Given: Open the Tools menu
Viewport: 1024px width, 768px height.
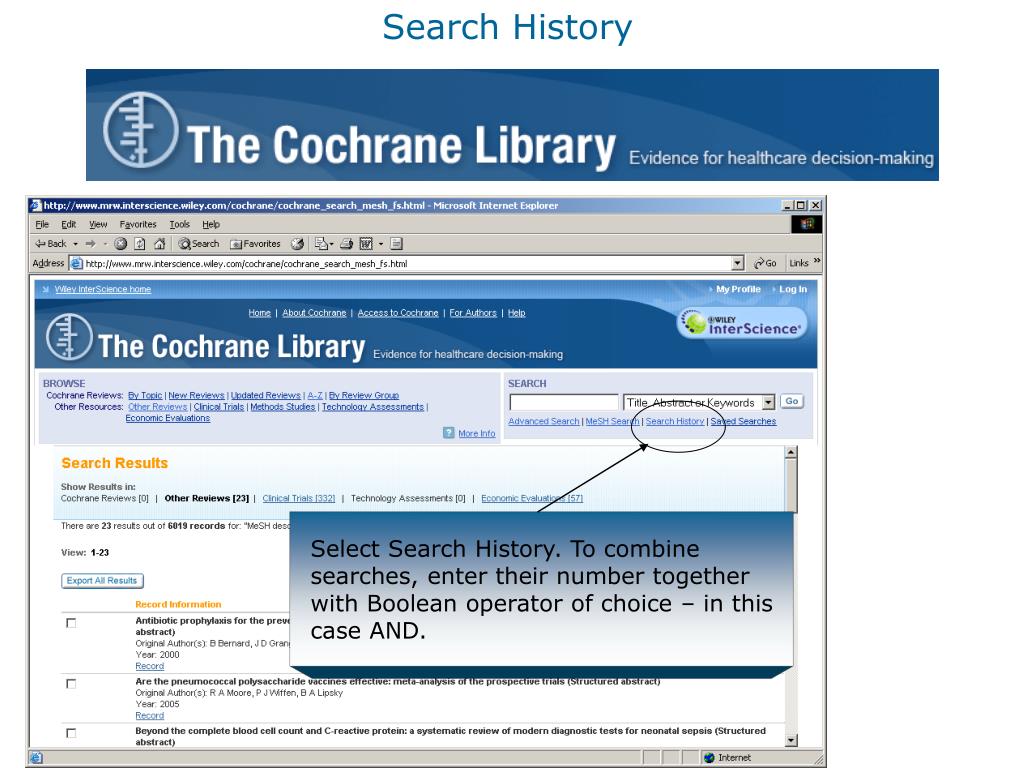Looking at the screenshot, I should point(180,224).
